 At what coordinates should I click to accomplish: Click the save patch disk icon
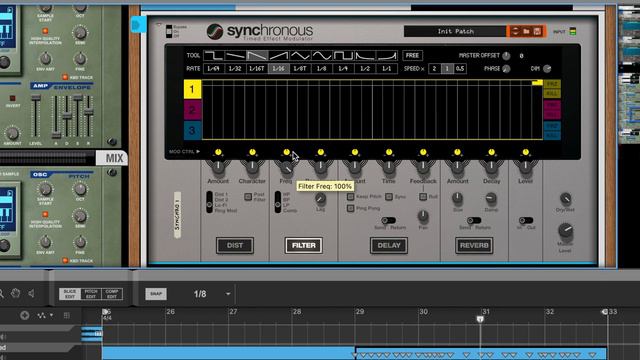[538, 31]
